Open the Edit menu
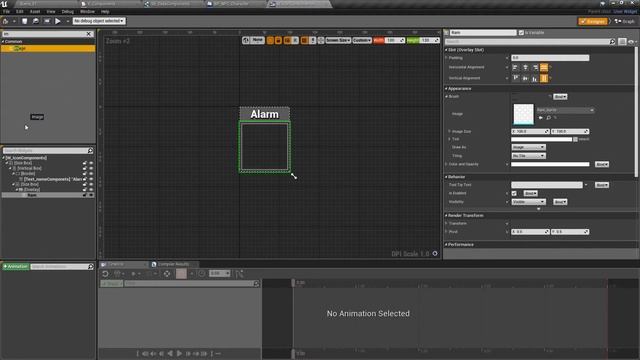The image size is (640, 360). 20,11
